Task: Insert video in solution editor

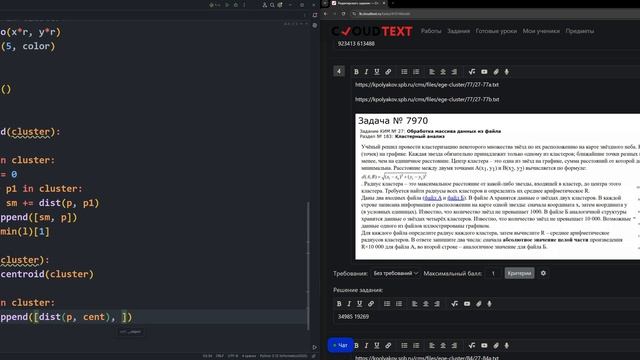Action: [x=467, y=304]
